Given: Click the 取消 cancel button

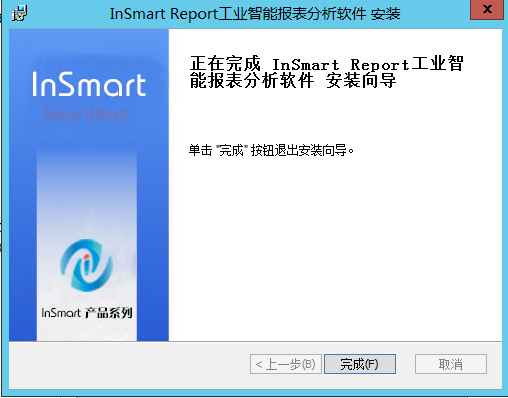Looking at the screenshot, I should pyautogui.click(x=451, y=364).
